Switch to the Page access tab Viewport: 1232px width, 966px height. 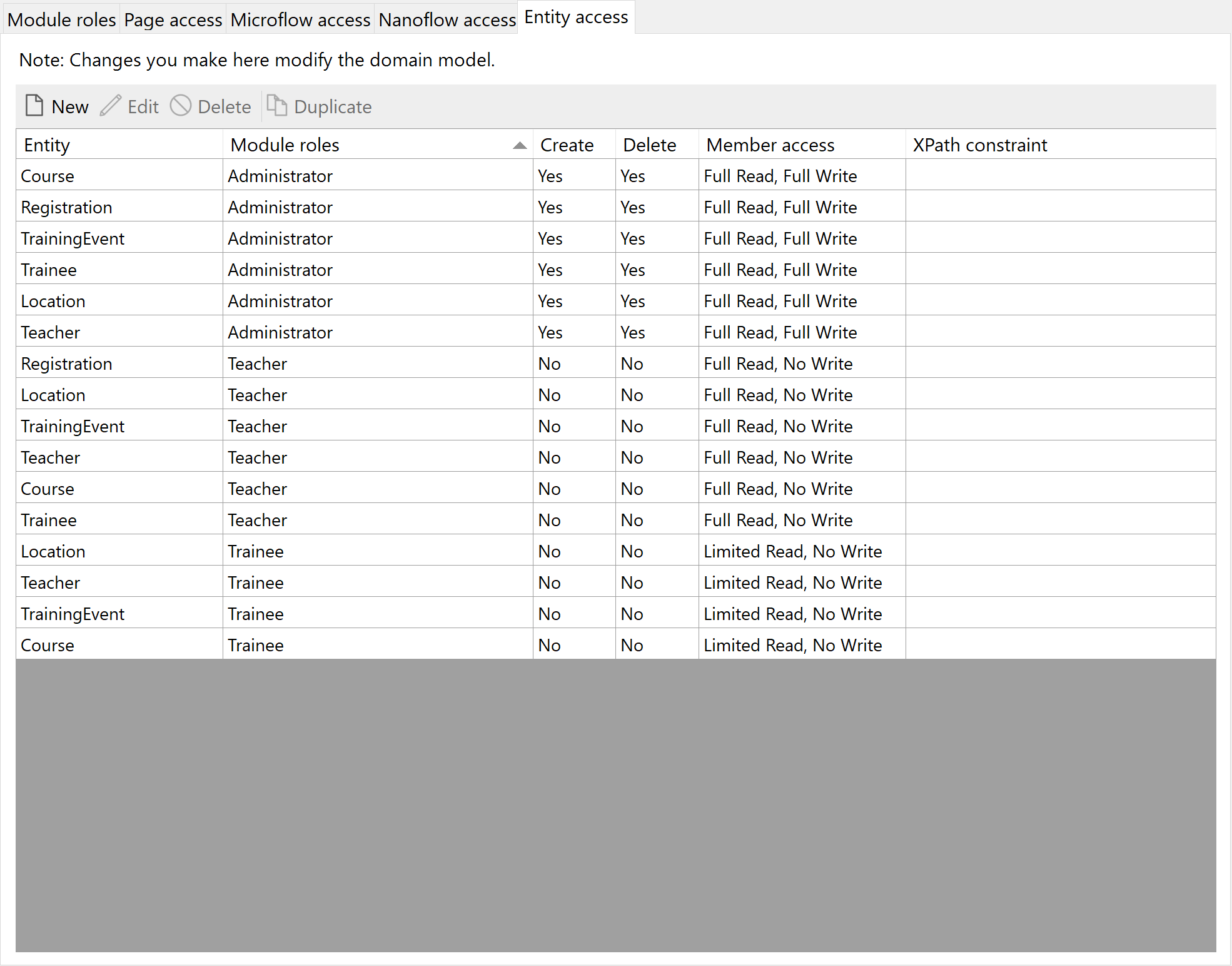pyautogui.click(x=173, y=19)
